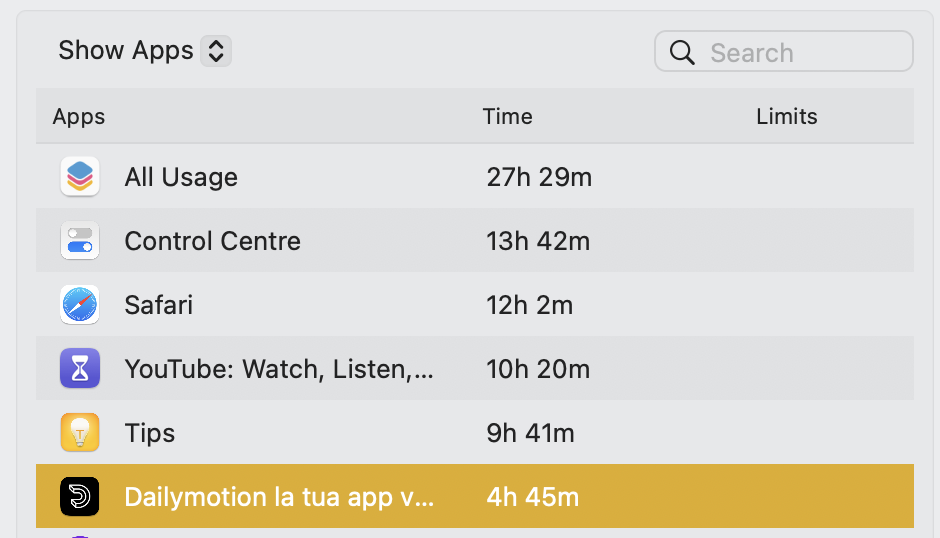The width and height of the screenshot is (940, 538).
Task: Click the Dailymotion app icon
Action: 80,497
